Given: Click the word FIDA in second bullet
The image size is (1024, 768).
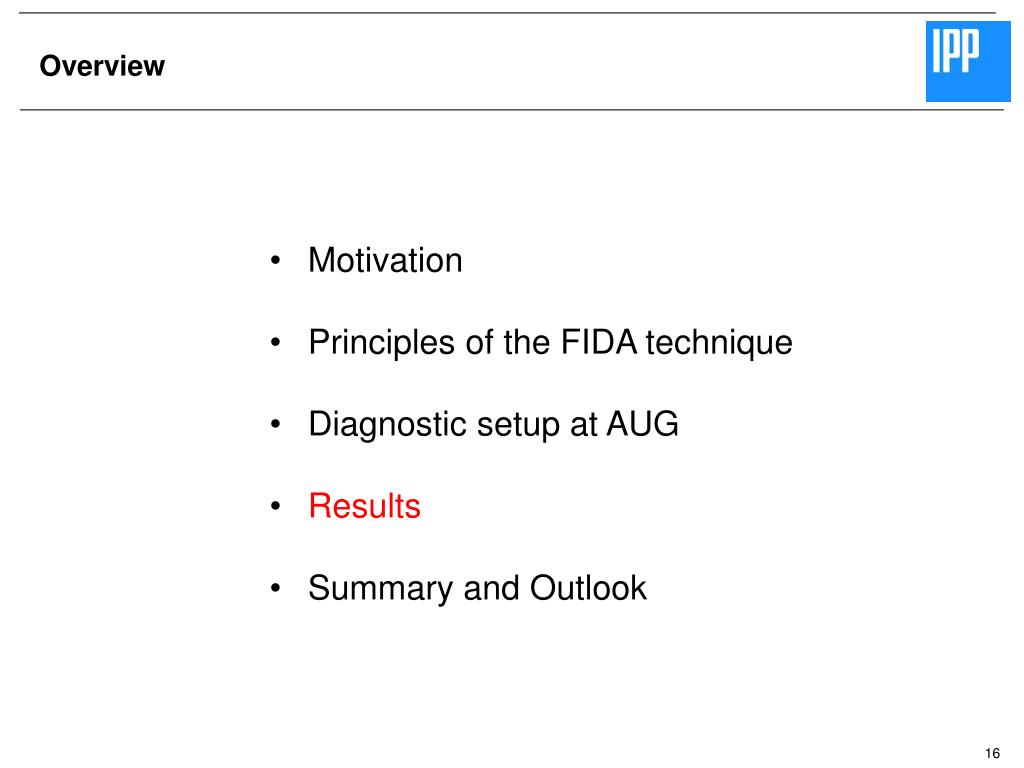Looking at the screenshot, I should (599, 342).
